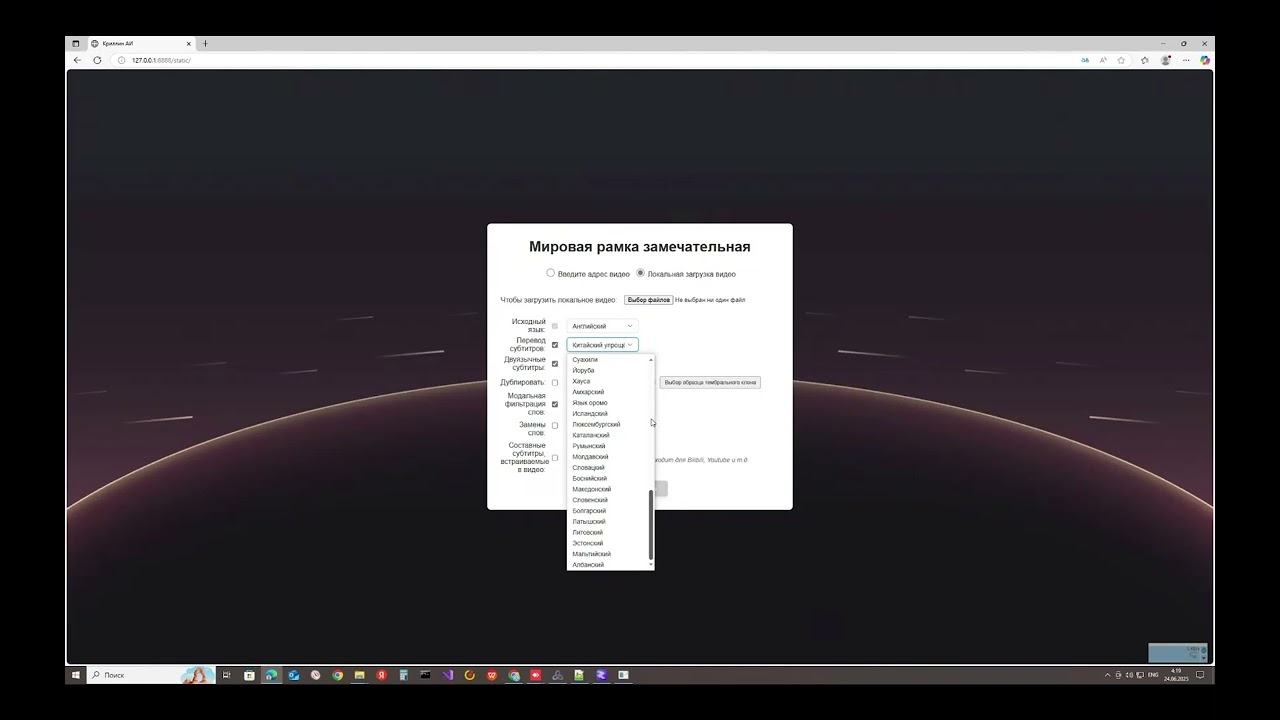Collapse the Китайский упрощ. target language dropdown
This screenshot has height=720, width=1280.
coord(602,345)
